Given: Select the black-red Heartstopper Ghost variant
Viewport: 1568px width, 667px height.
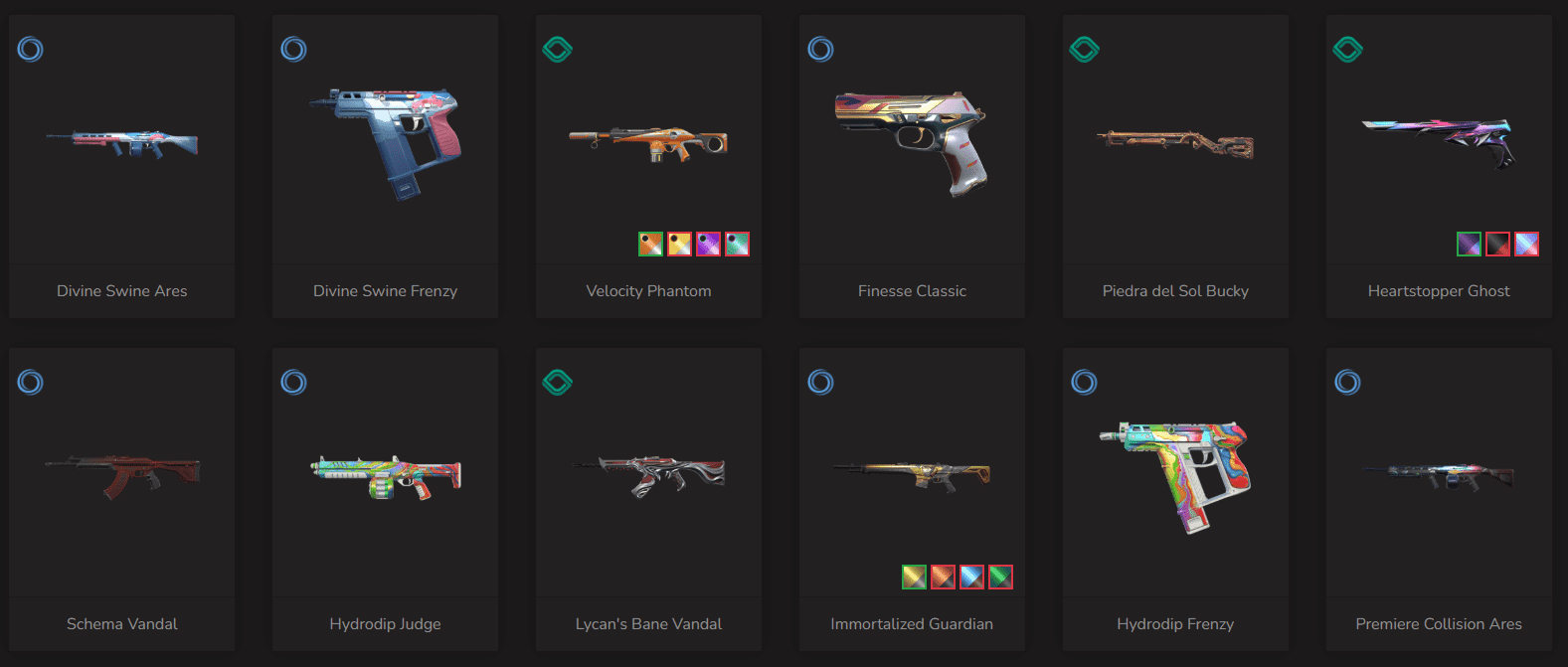Looking at the screenshot, I should click(x=1498, y=244).
